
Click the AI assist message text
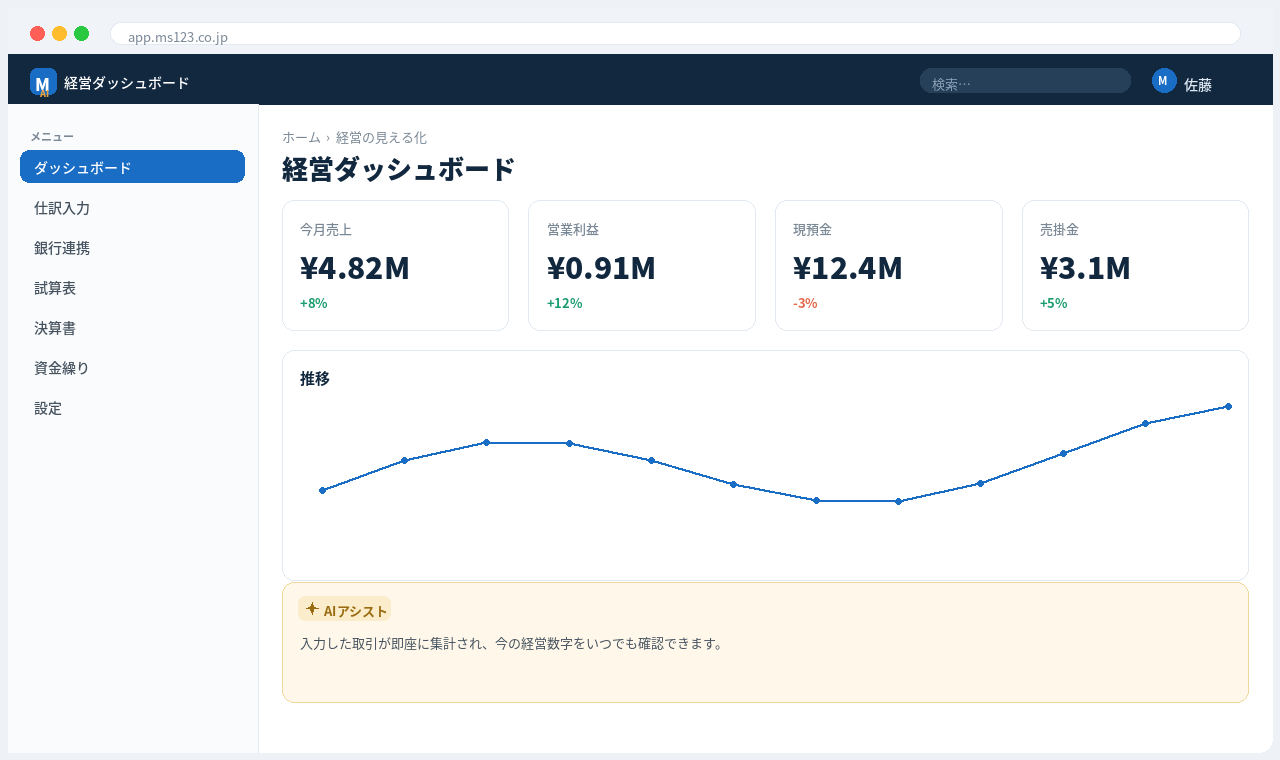click(512, 644)
